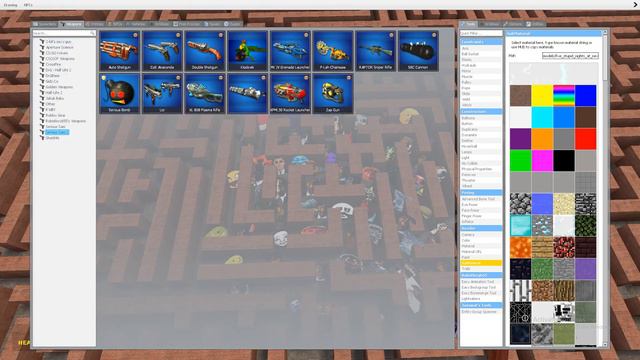The image size is (640, 360).
Task: Select the Roblox Gear category
Action: pos(56,116)
